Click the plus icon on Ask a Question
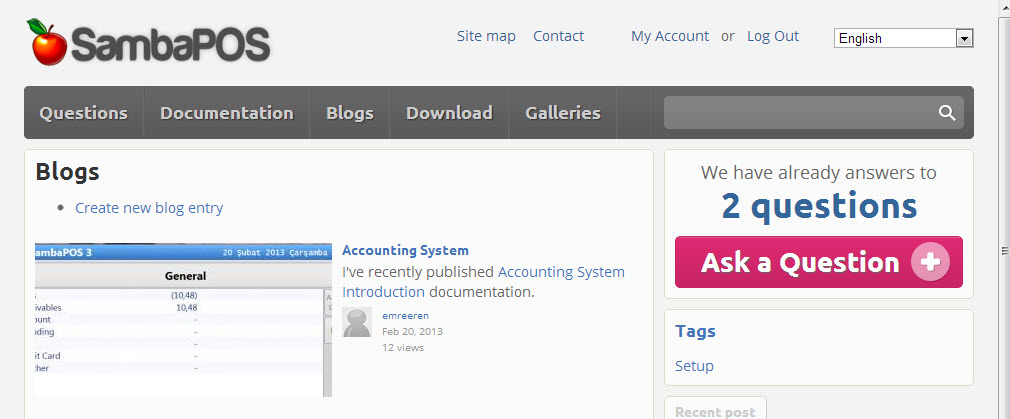The height and width of the screenshot is (419, 1010). [x=930, y=262]
